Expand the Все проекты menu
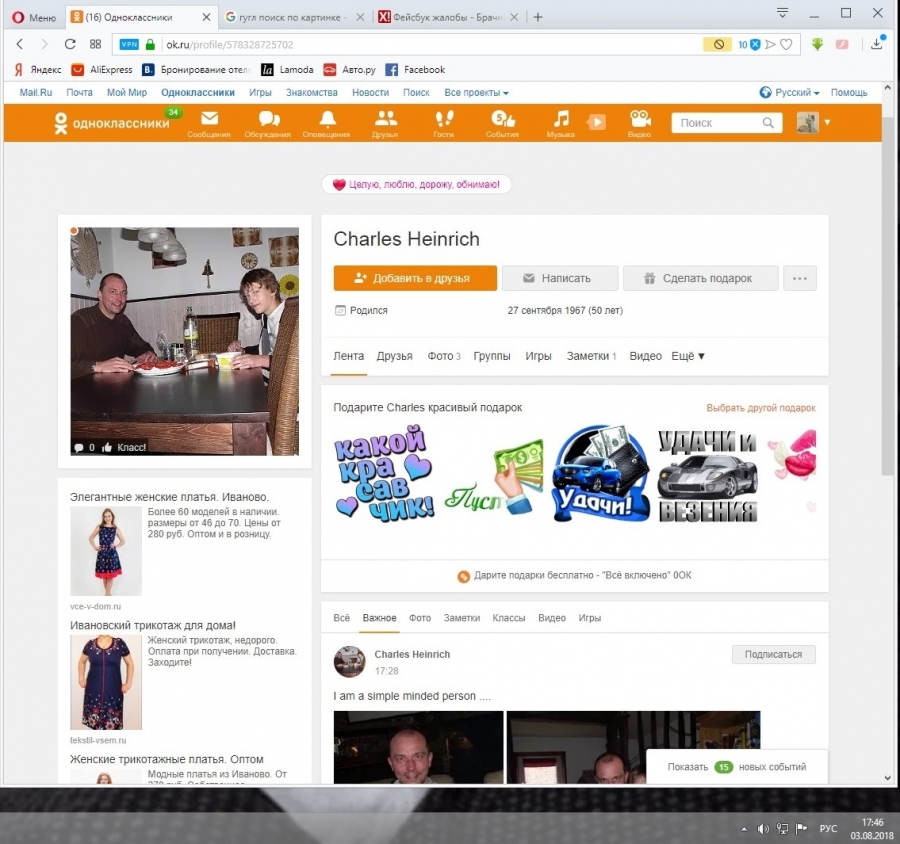The image size is (900, 844). [476, 92]
